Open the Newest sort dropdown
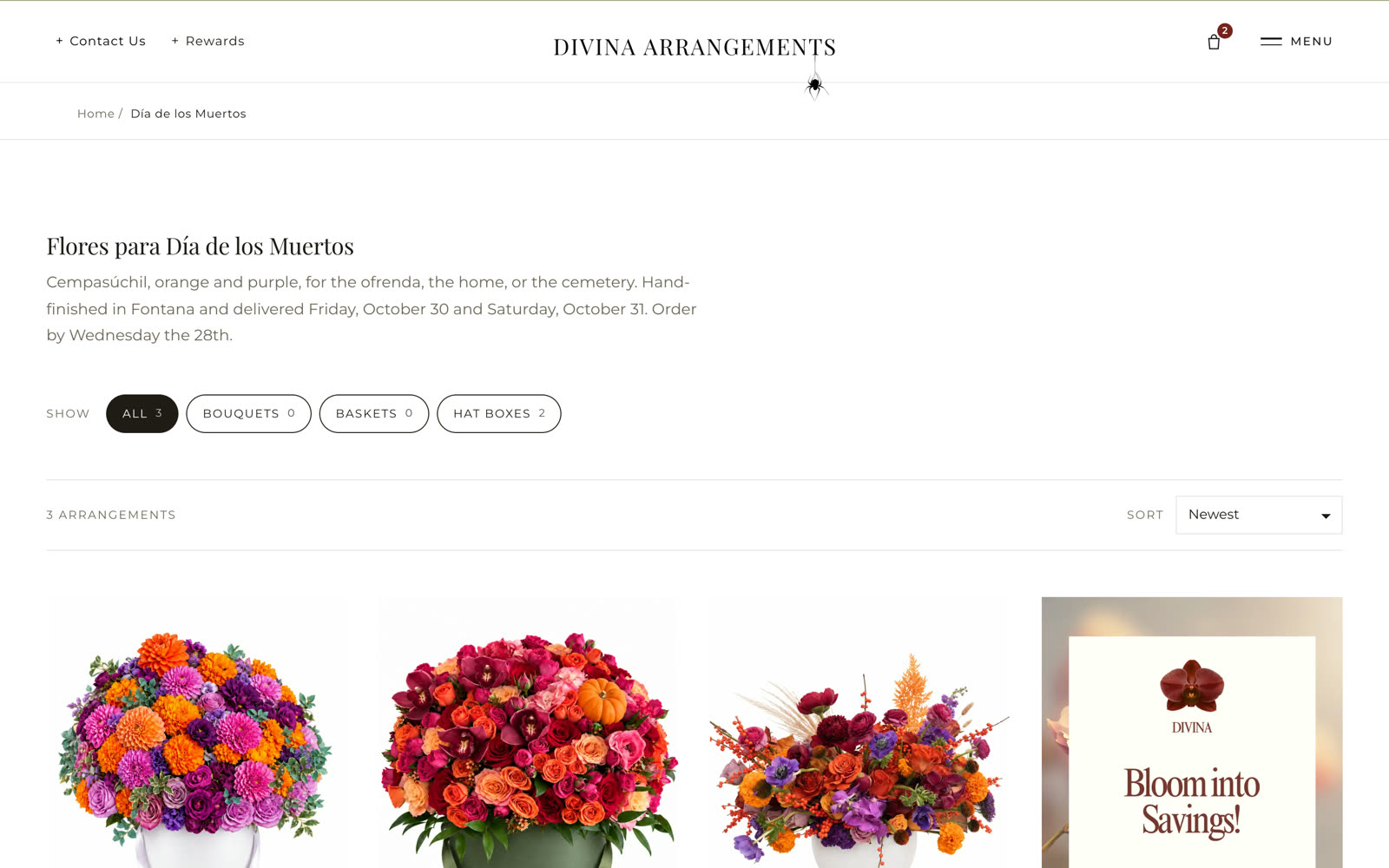 coord(1259,515)
